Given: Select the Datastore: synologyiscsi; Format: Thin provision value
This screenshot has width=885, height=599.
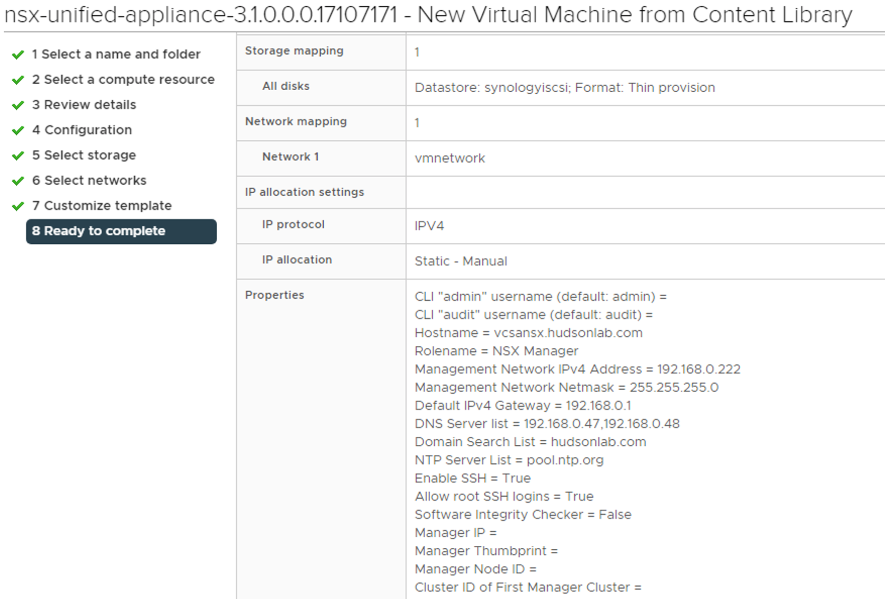Looking at the screenshot, I should click(564, 88).
